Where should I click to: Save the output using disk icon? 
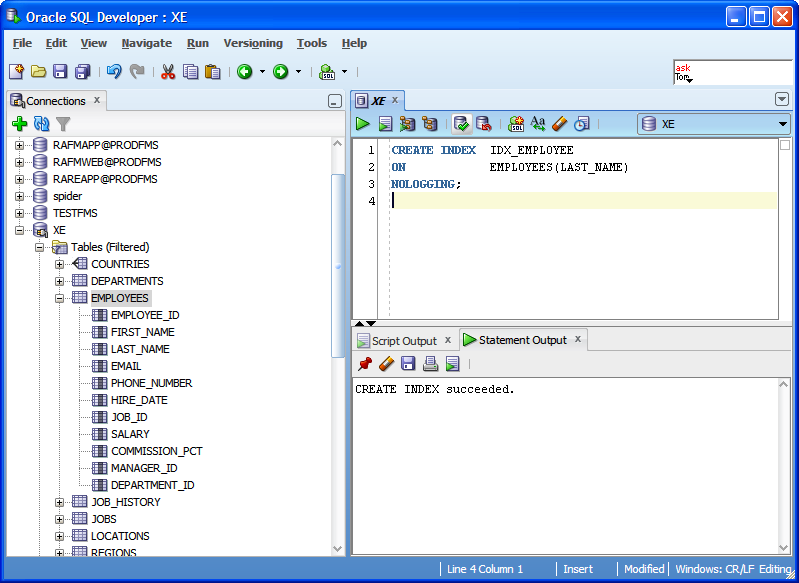(408, 363)
